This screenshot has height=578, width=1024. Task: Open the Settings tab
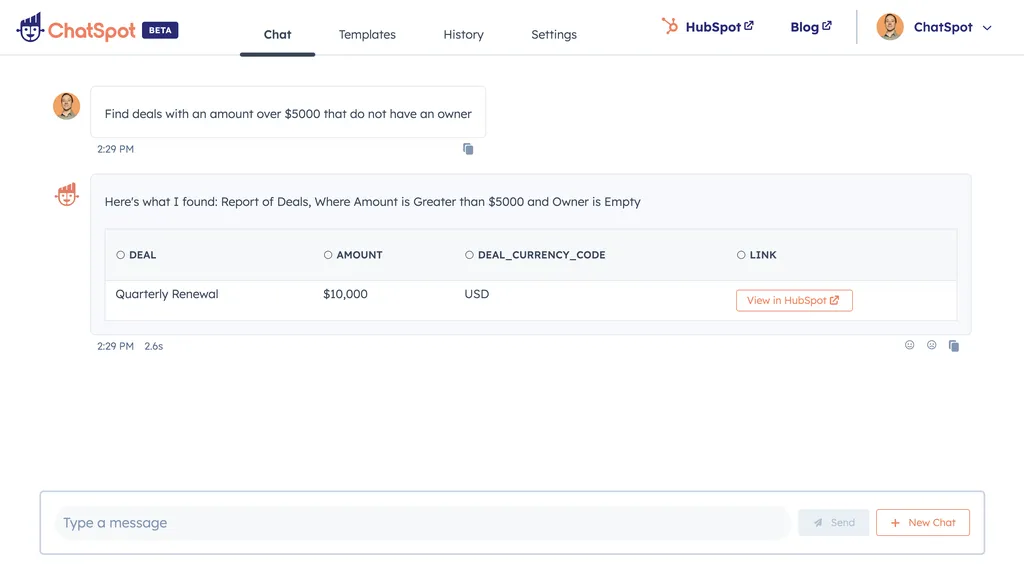pos(554,35)
